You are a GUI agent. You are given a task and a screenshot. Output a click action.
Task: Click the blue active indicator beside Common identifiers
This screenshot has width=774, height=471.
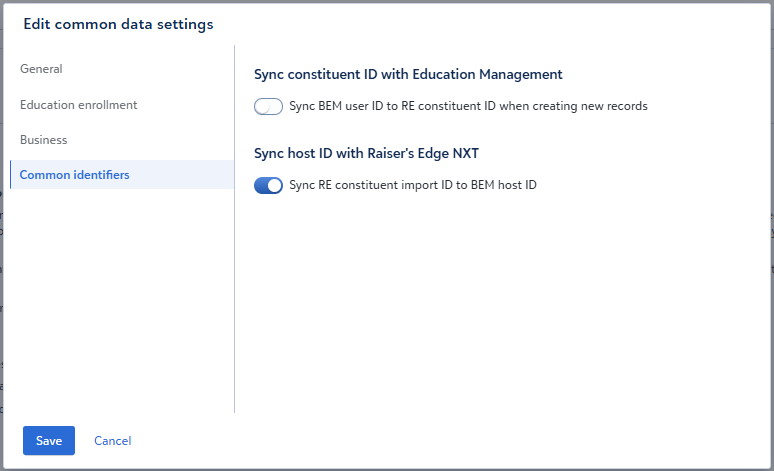11,175
